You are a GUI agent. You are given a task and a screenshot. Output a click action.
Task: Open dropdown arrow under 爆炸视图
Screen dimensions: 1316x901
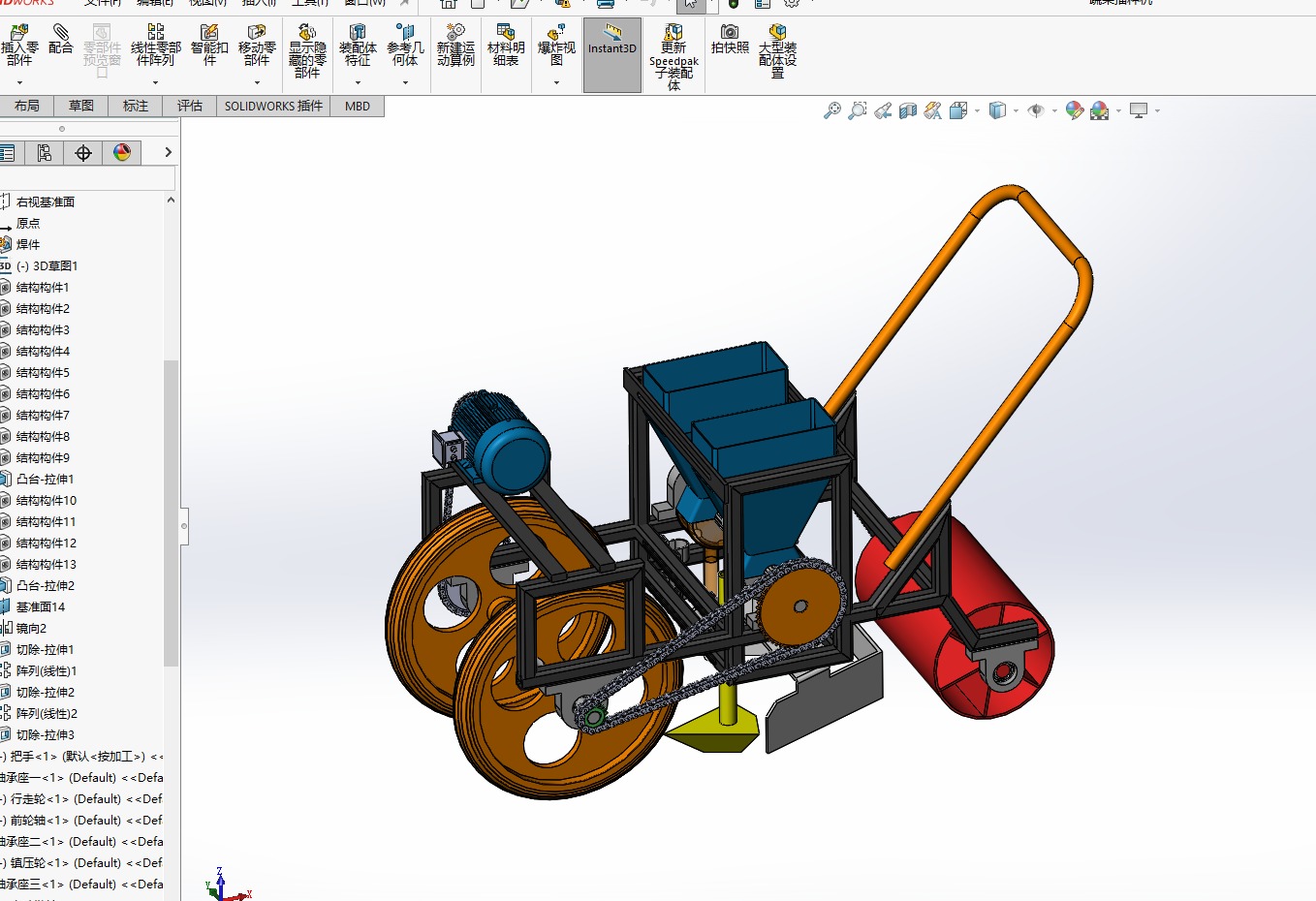tap(556, 83)
